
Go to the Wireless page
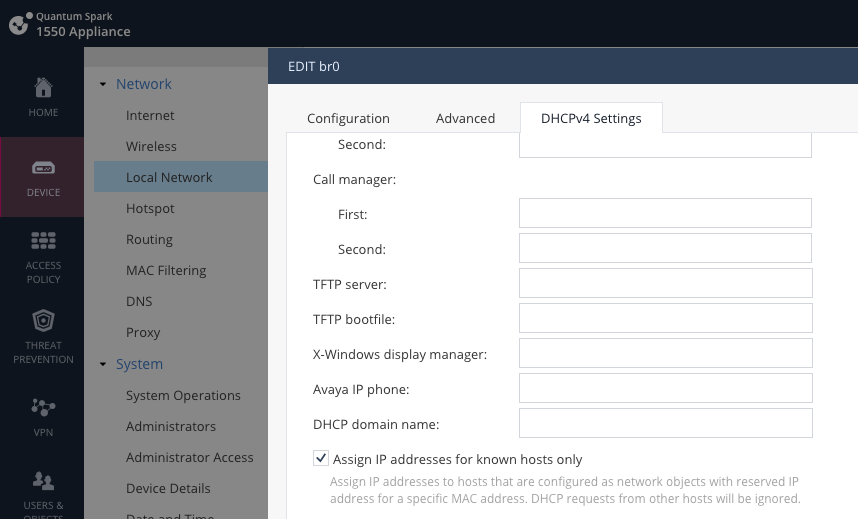click(151, 146)
